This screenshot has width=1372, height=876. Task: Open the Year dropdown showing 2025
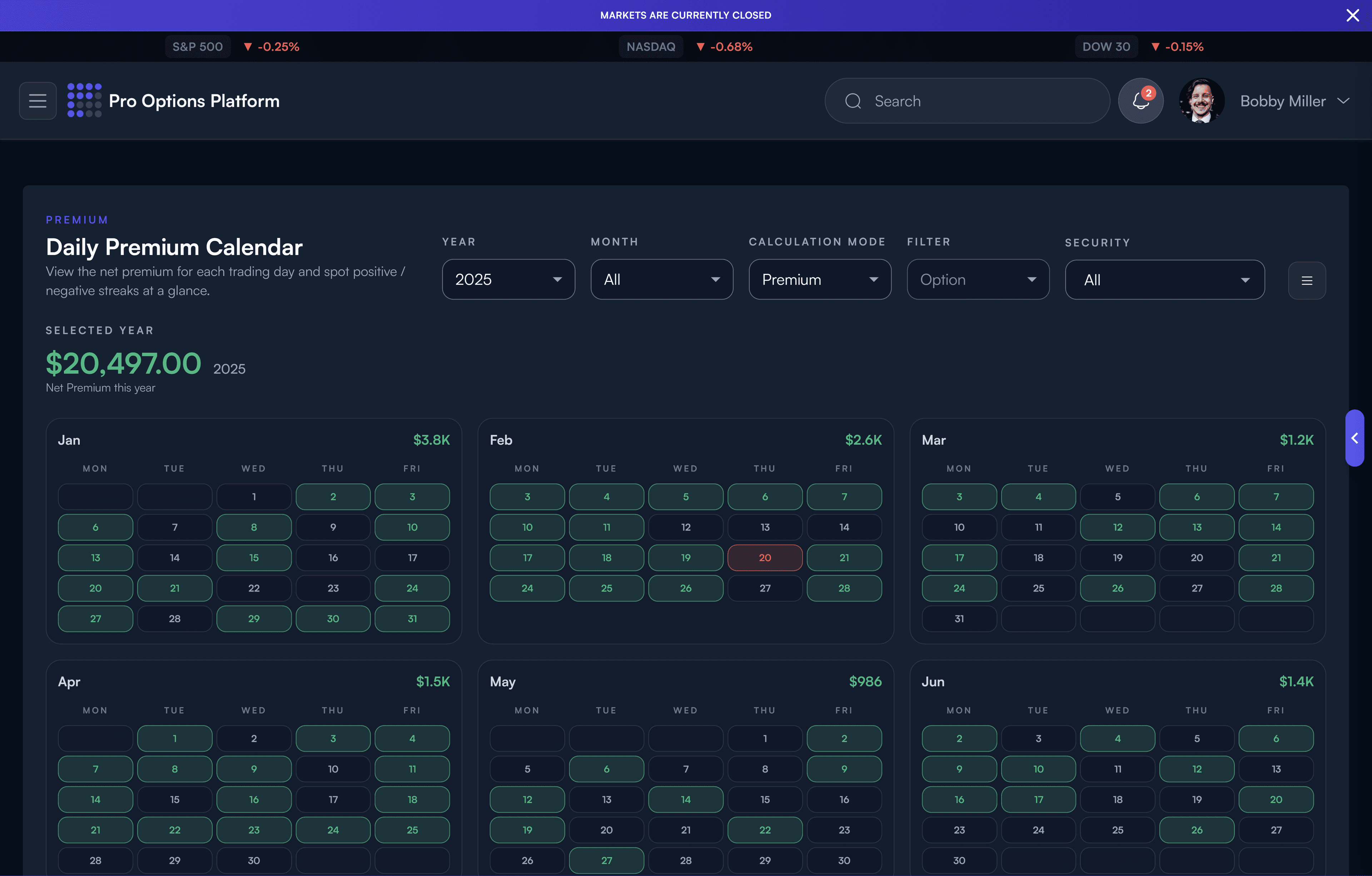coord(508,279)
